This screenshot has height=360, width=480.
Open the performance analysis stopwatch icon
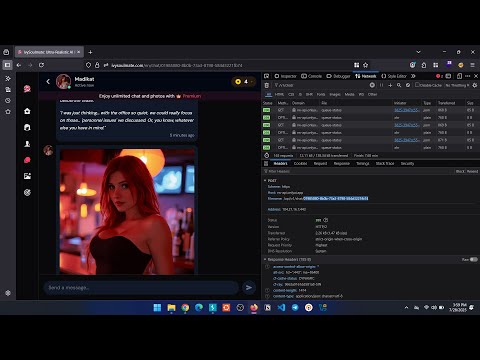tap(266, 155)
